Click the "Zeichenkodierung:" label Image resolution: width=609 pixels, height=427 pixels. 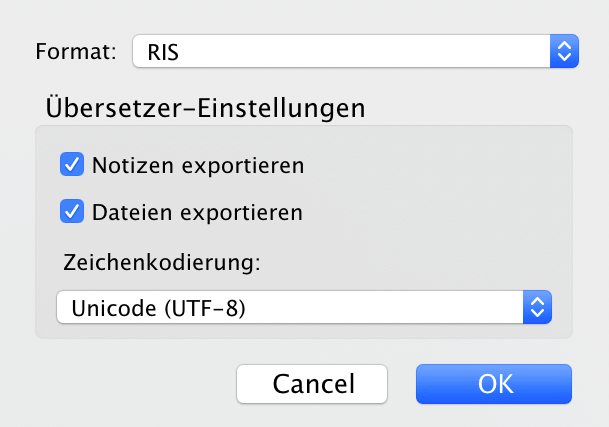pos(161,262)
